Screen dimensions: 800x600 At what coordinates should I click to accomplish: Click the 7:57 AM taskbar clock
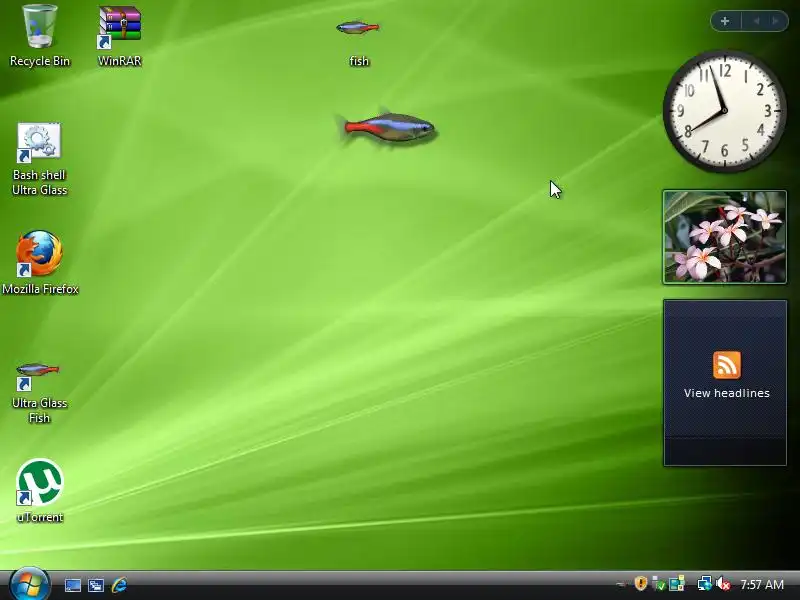click(761, 584)
